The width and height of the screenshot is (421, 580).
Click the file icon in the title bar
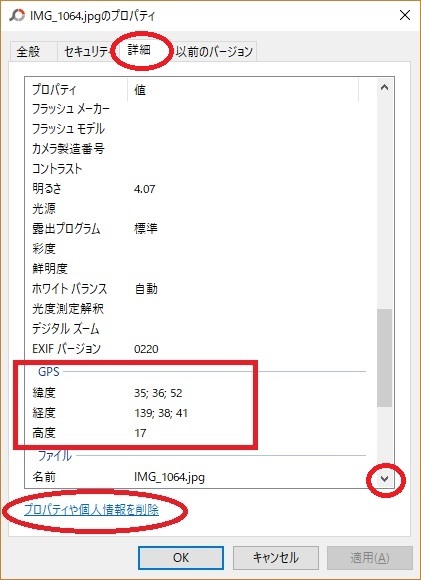[x=17, y=16]
